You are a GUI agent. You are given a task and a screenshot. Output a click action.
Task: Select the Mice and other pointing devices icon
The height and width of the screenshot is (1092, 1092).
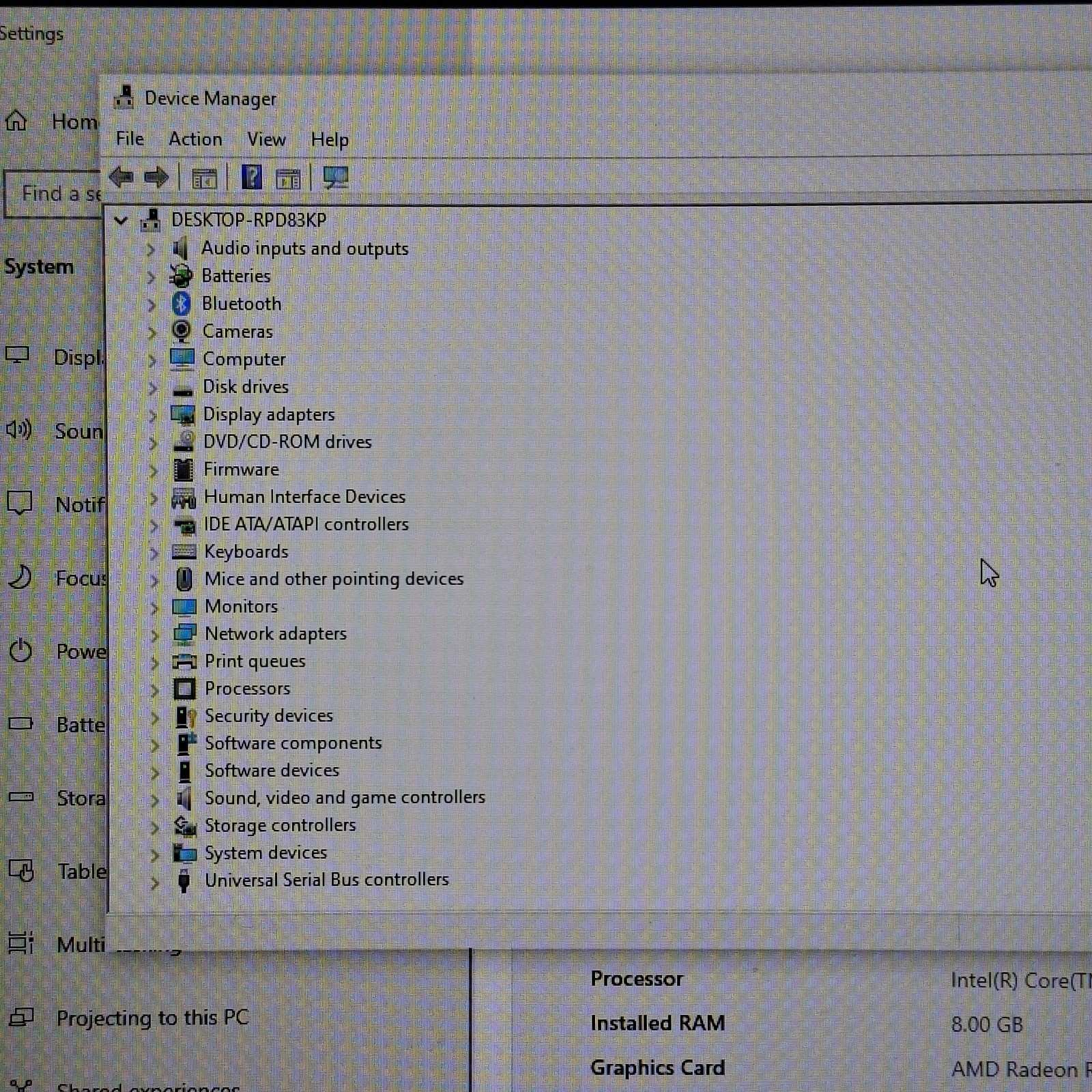coord(184,579)
